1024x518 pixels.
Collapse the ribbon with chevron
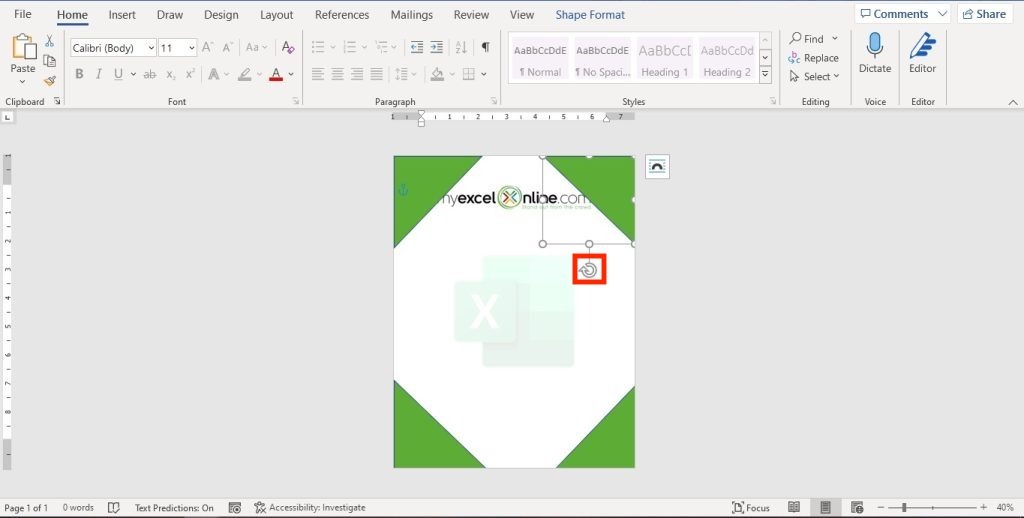click(1013, 102)
